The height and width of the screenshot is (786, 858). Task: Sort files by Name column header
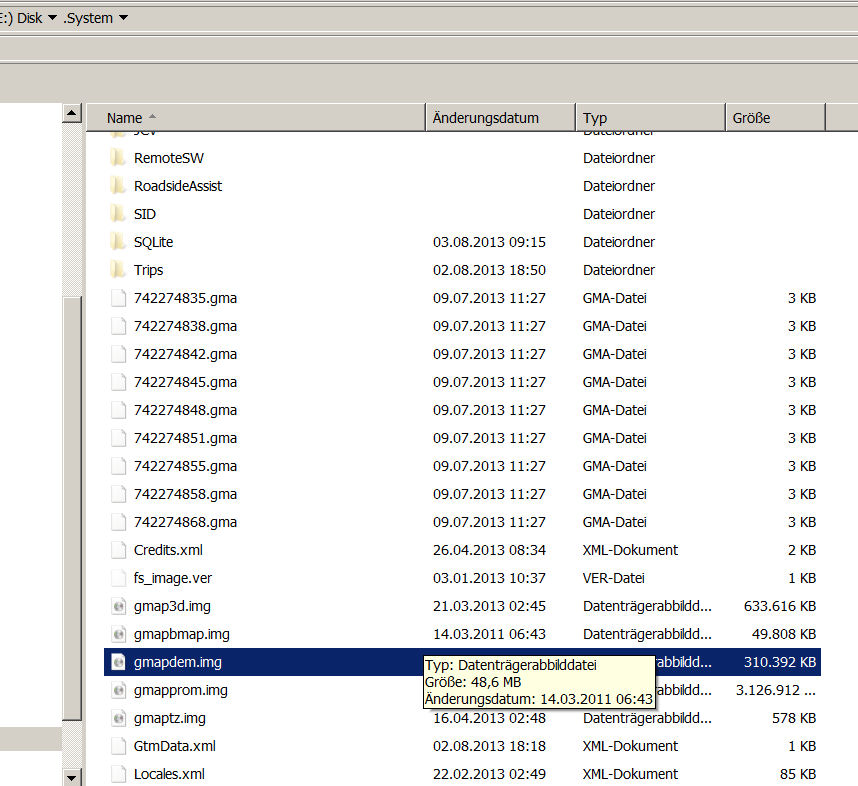point(125,118)
